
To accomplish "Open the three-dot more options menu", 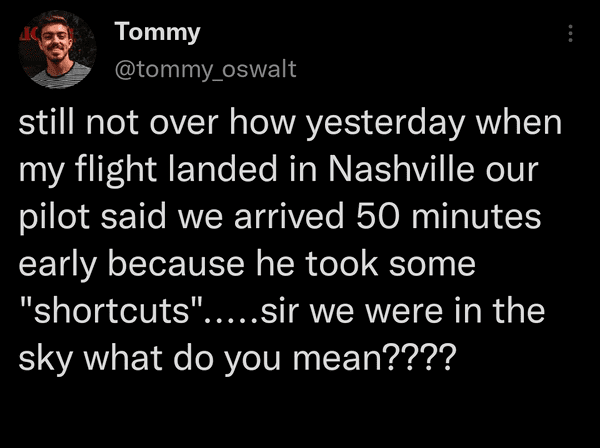I will [x=571, y=34].
